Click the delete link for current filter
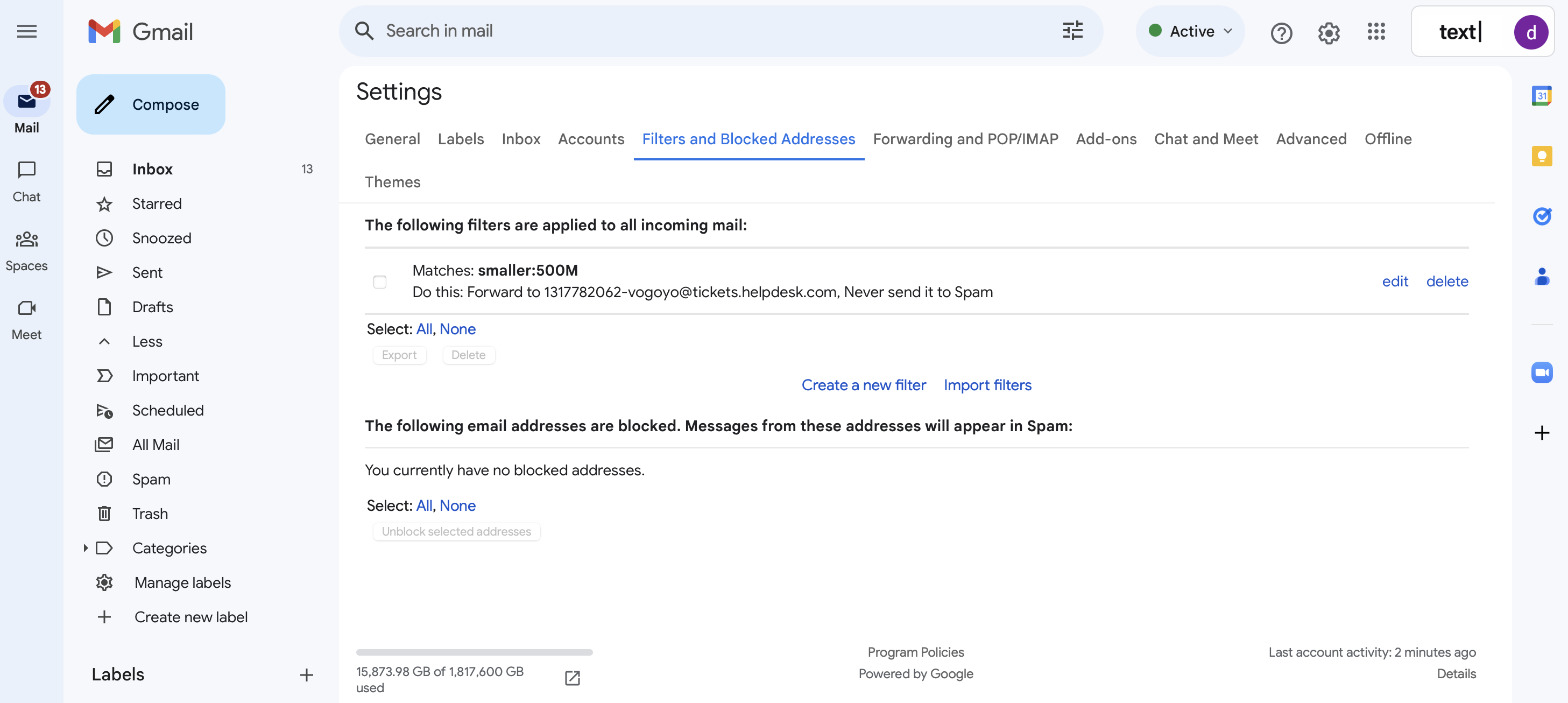 (1447, 281)
